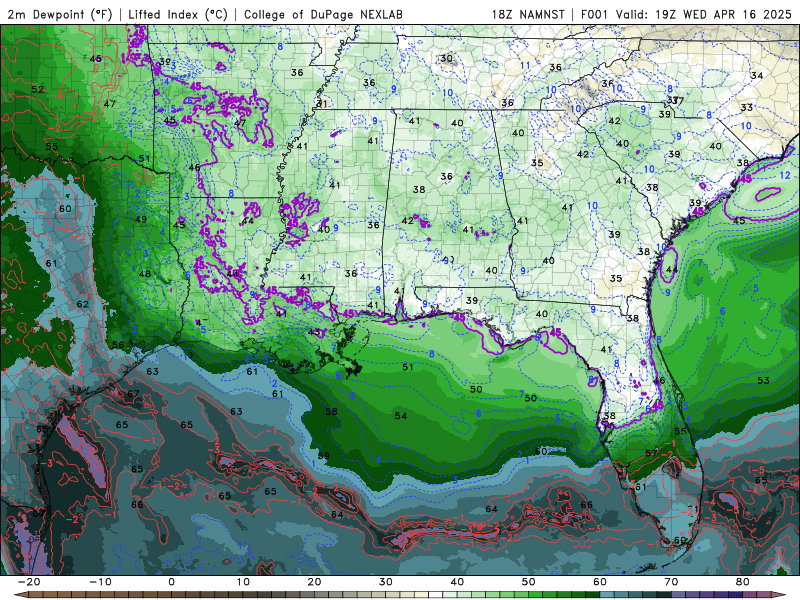
Task: Click the blue lifted index value 11
Action: (525, 65)
